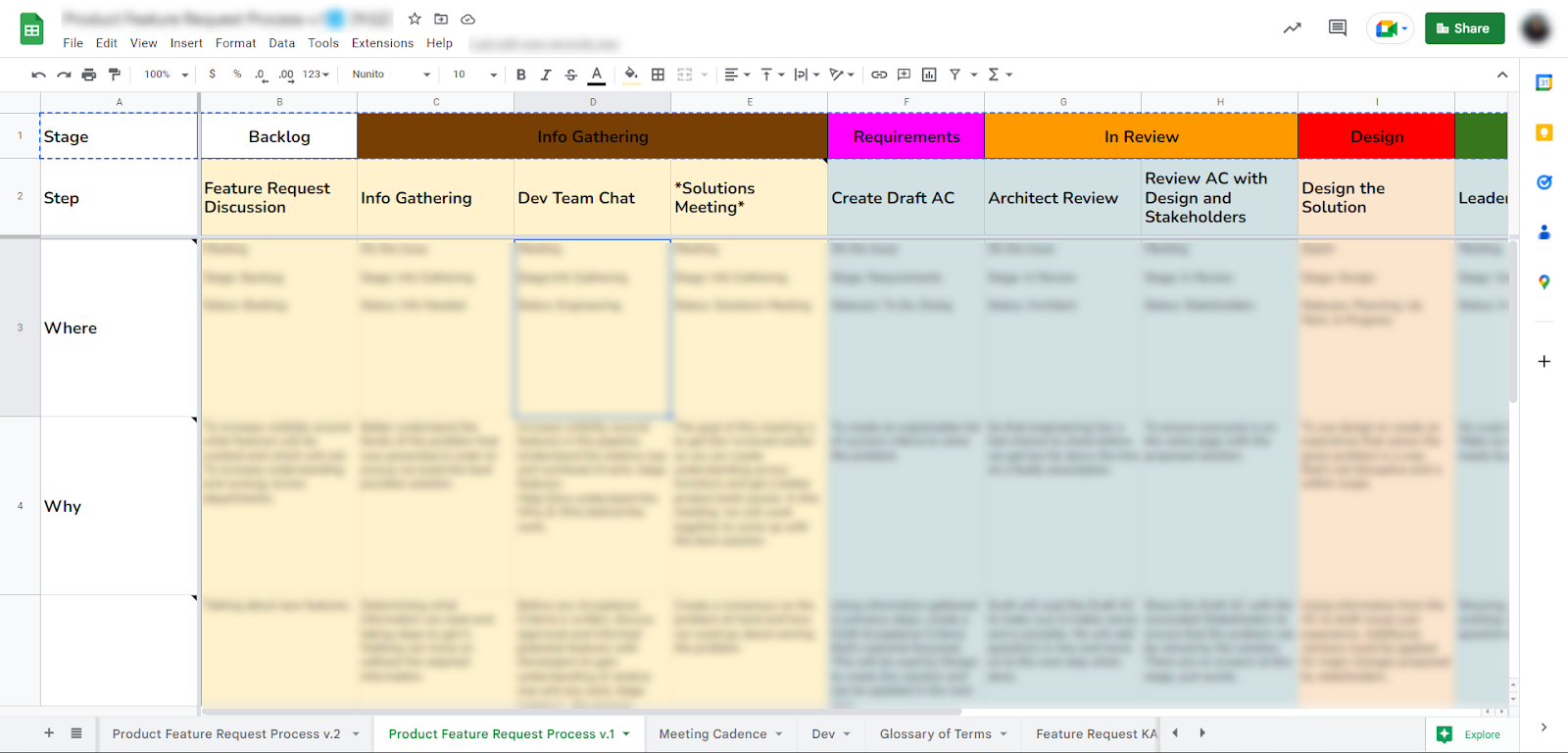Decrease decimal places
The image size is (1568, 753).
(x=261, y=75)
